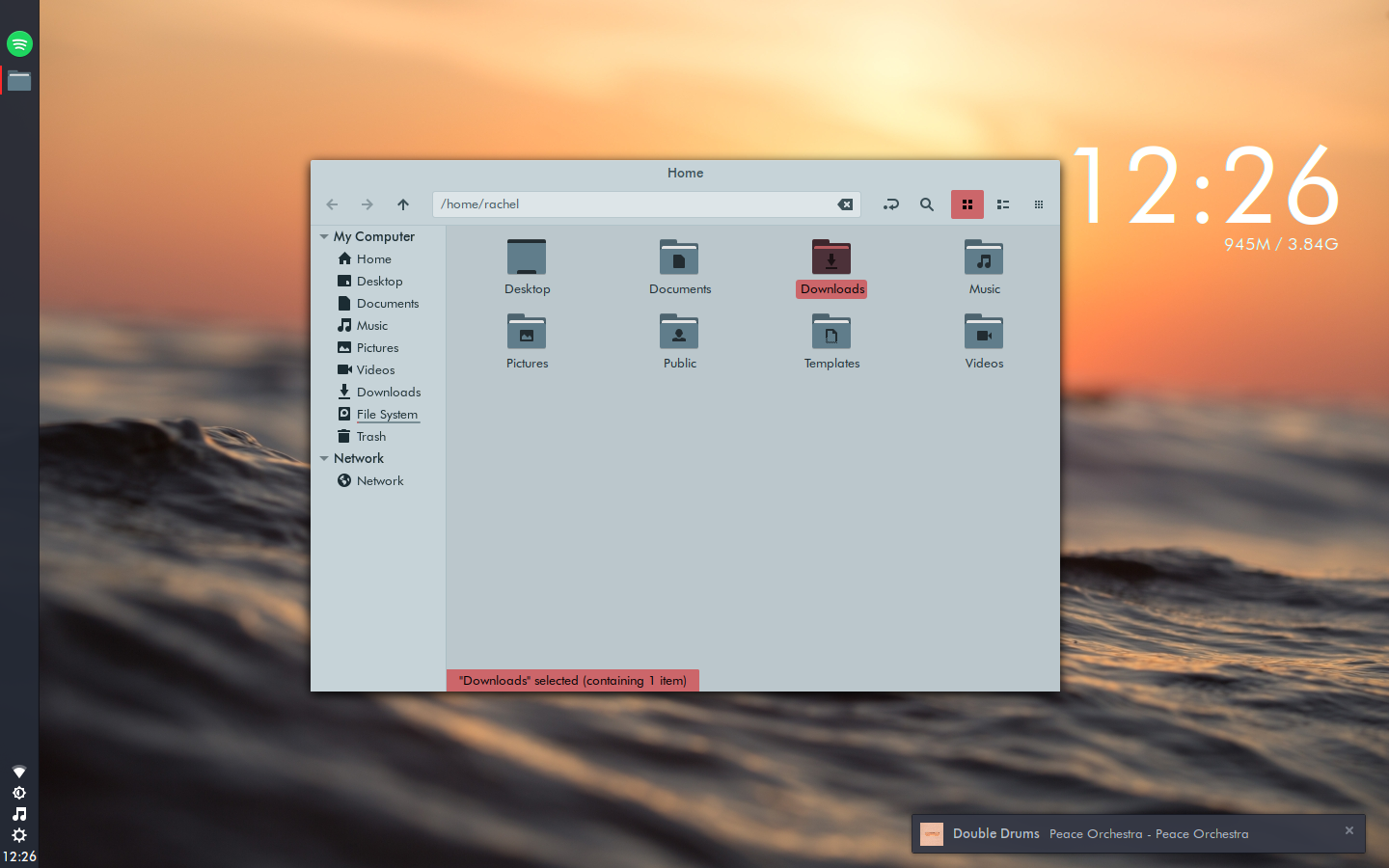The image size is (1389, 868).
Task: Toggle location entry mode icon
Action: click(891, 204)
